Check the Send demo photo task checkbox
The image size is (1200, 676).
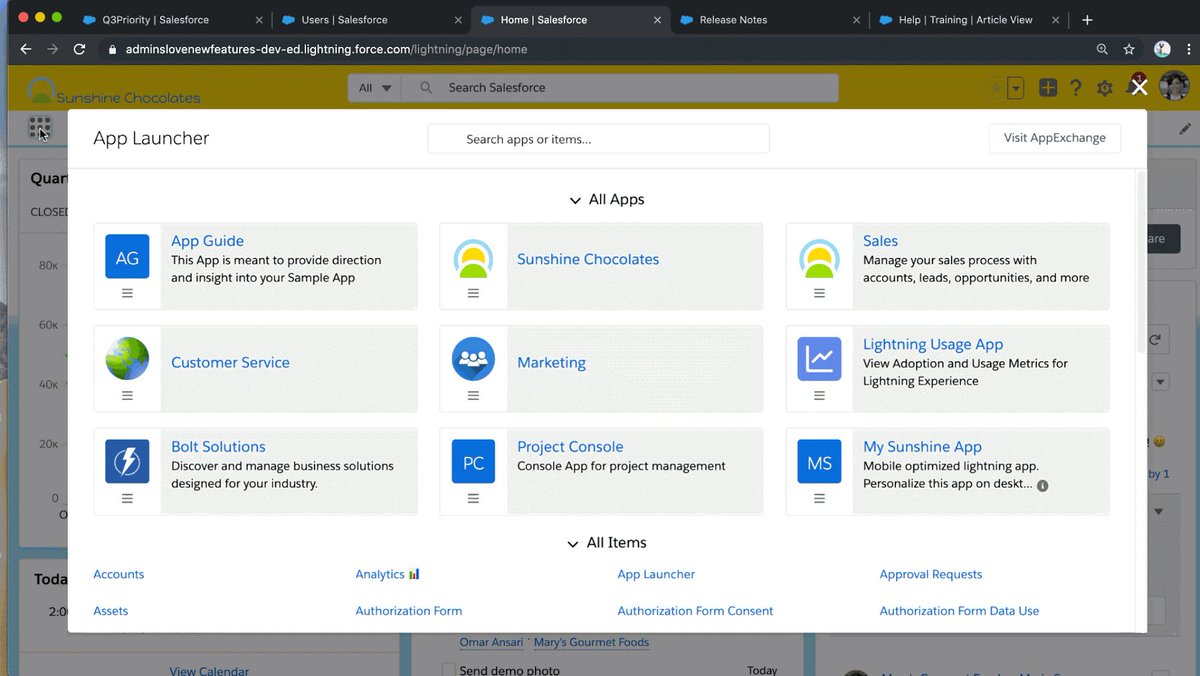(448, 670)
